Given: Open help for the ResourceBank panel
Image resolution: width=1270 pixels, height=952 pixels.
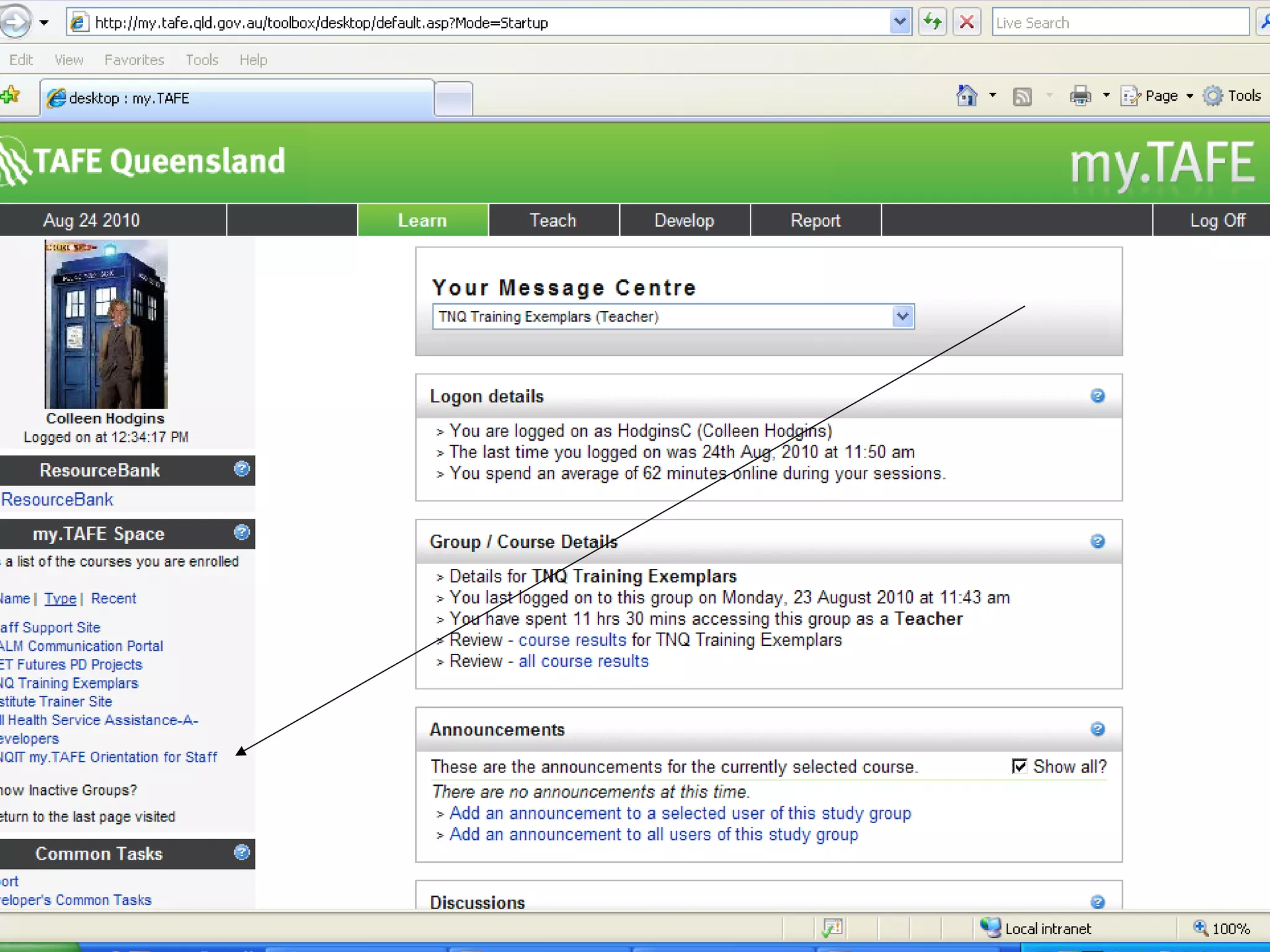Looking at the screenshot, I should pyautogui.click(x=241, y=469).
